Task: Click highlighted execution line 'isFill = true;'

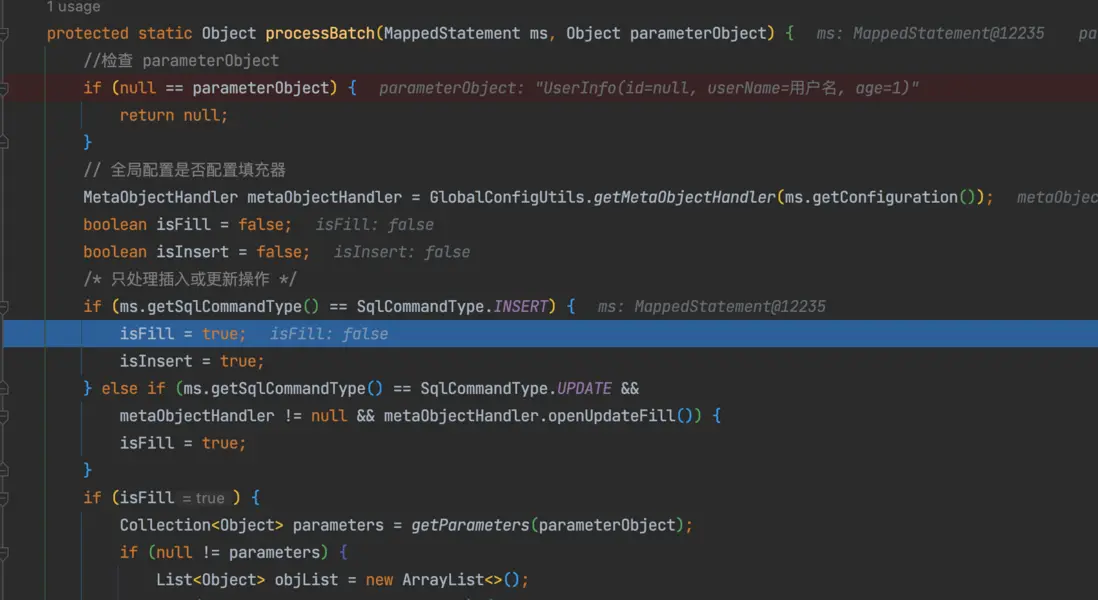Action: 183,334
